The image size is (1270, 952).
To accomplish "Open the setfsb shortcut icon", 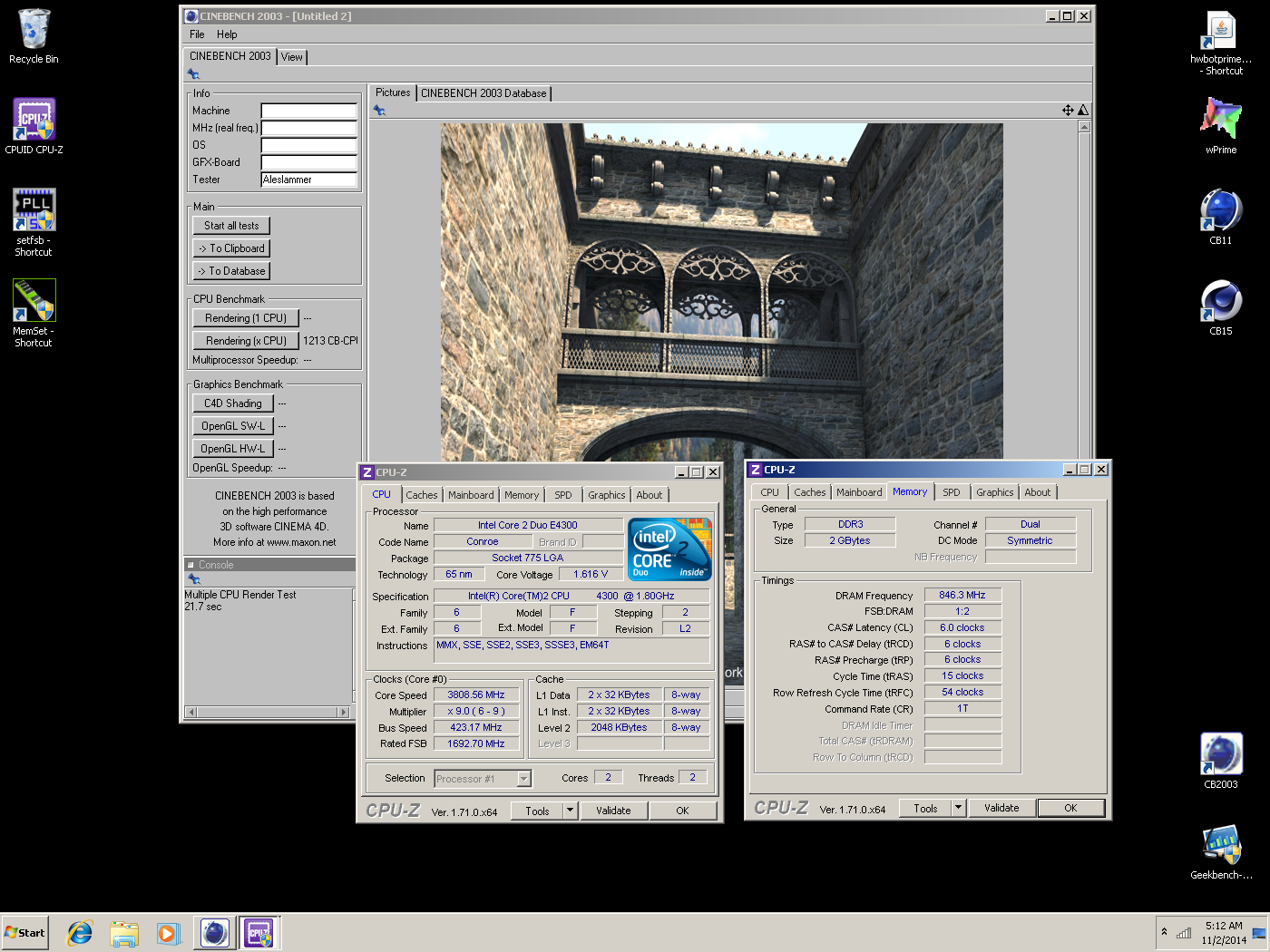I will pyautogui.click(x=34, y=222).
